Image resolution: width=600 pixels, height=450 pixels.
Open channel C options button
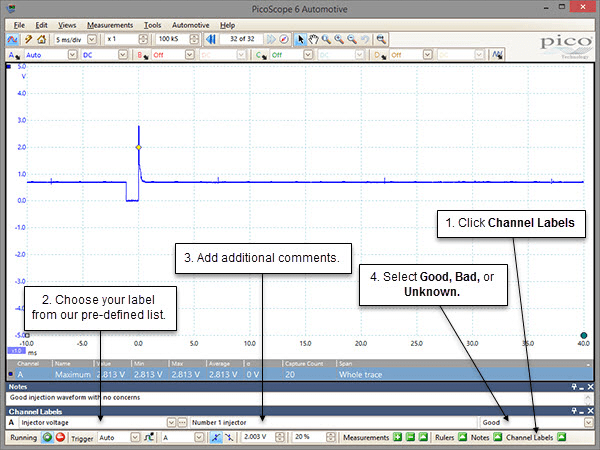(261, 55)
